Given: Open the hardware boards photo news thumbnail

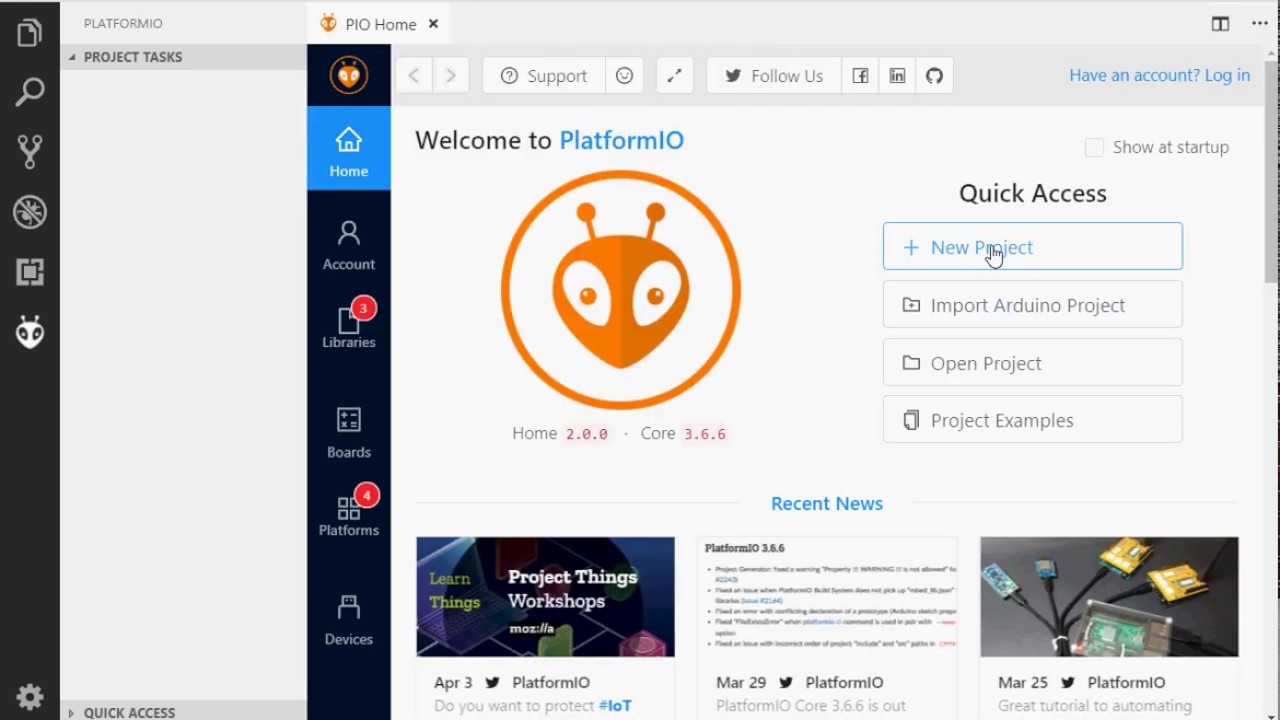Looking at the screenshot, I should pos(1109,597).
